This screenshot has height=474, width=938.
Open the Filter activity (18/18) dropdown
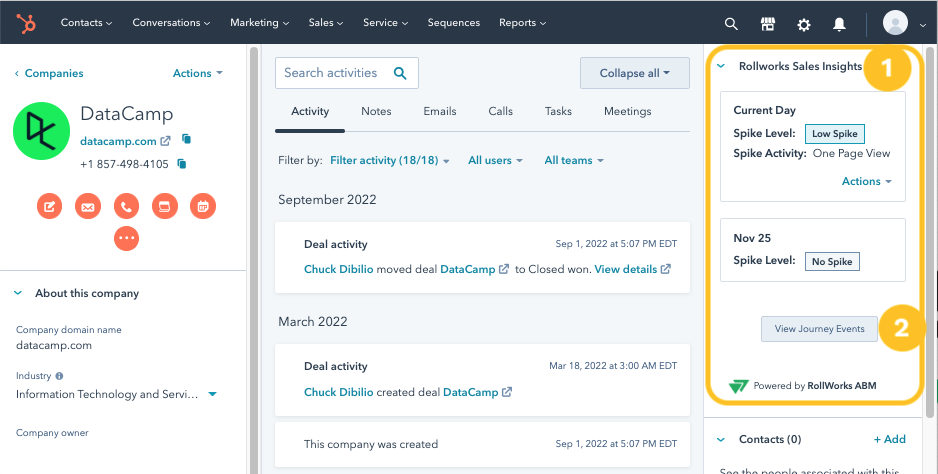coord(389,160)
